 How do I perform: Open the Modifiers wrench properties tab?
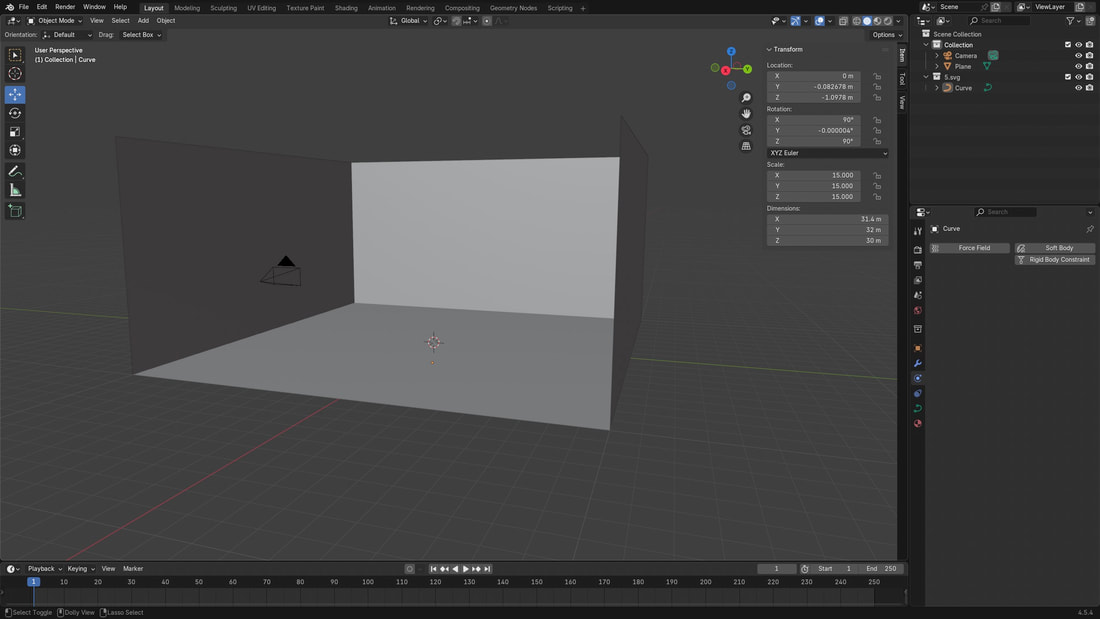(918, 363)
